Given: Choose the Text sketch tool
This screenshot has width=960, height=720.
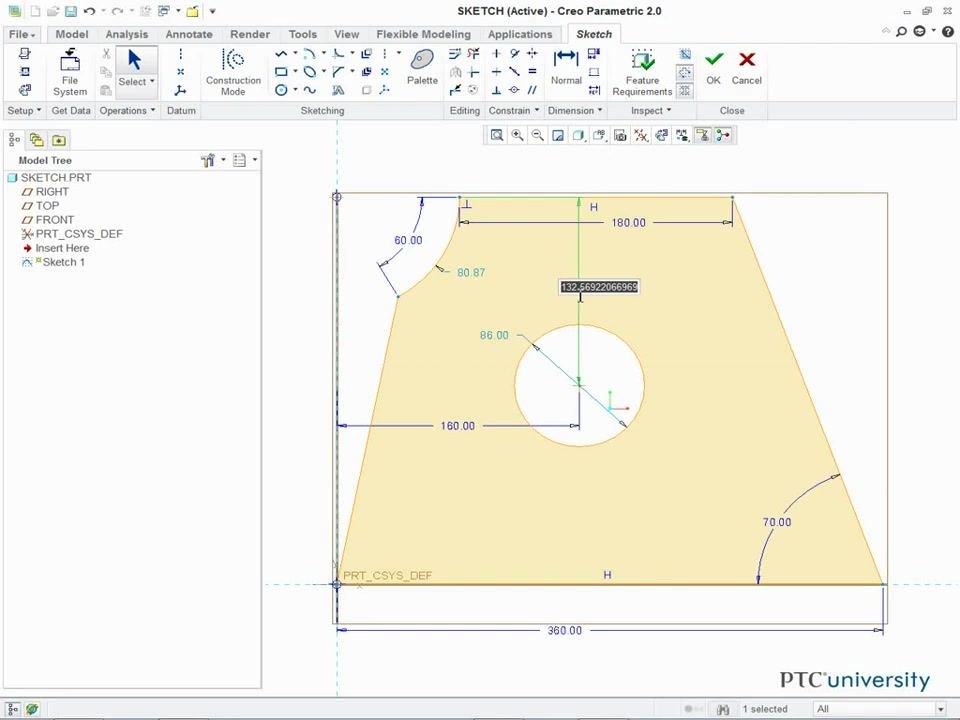Looking at the screenshot, I should [338, 90].
